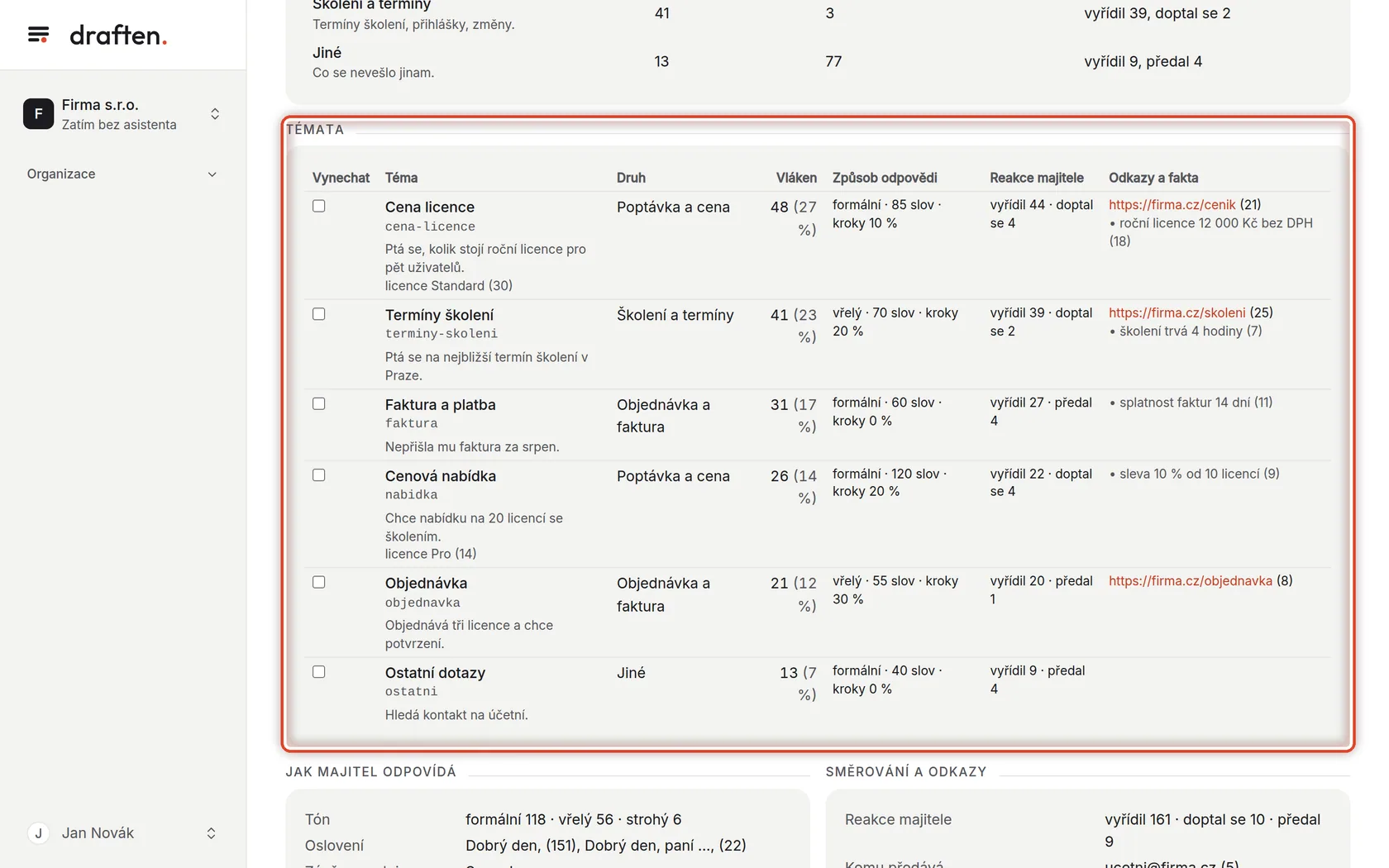Click the objednavka slug text
Viewport: 1389px width, 868px height.
click(422, 603)
